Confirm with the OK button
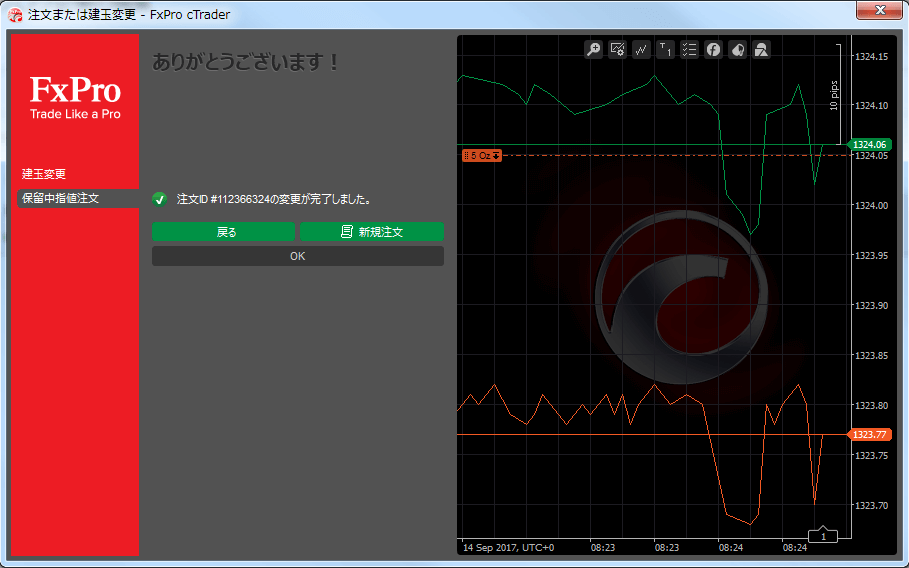This screenshot has width=909, height=568. point(298,256)
